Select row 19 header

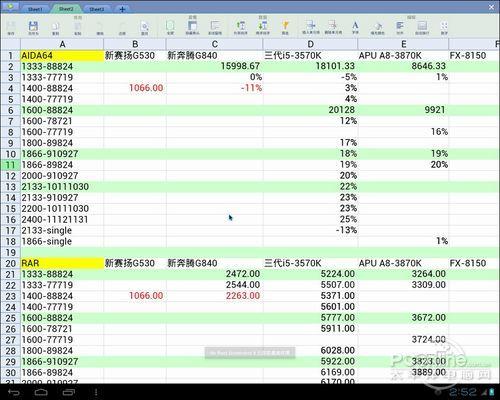(x=10, y=253)
